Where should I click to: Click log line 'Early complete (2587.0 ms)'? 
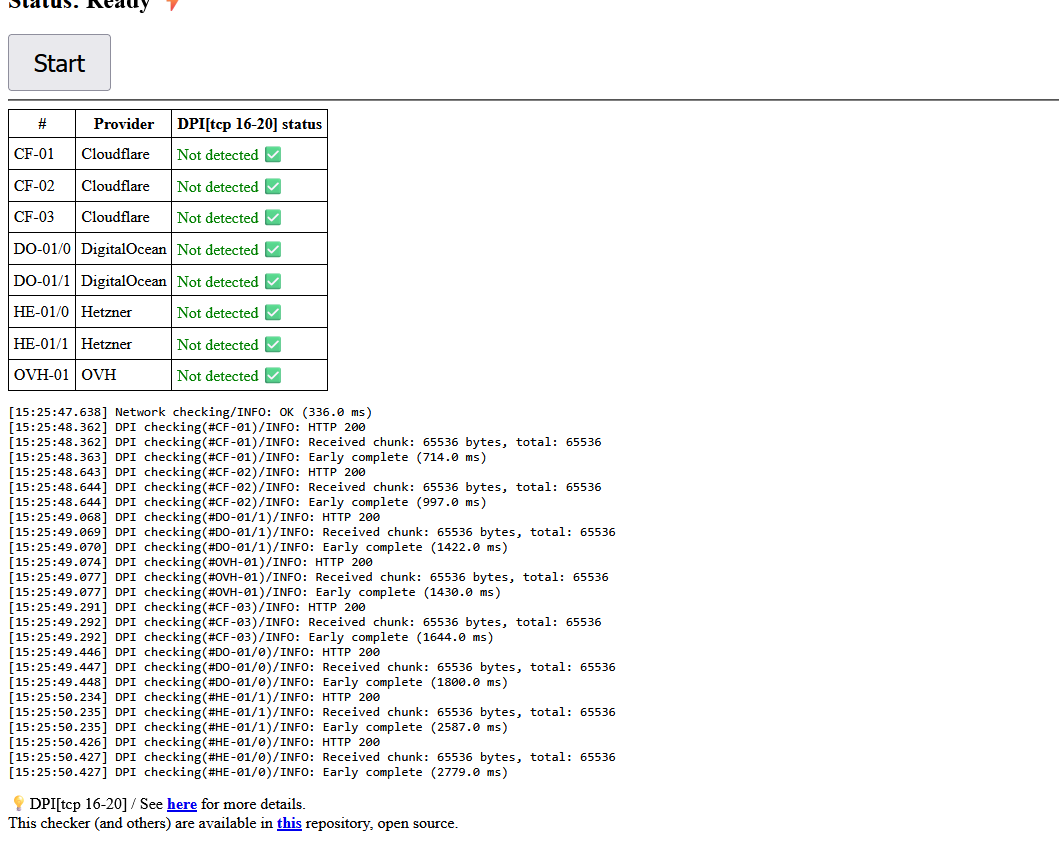258,727
